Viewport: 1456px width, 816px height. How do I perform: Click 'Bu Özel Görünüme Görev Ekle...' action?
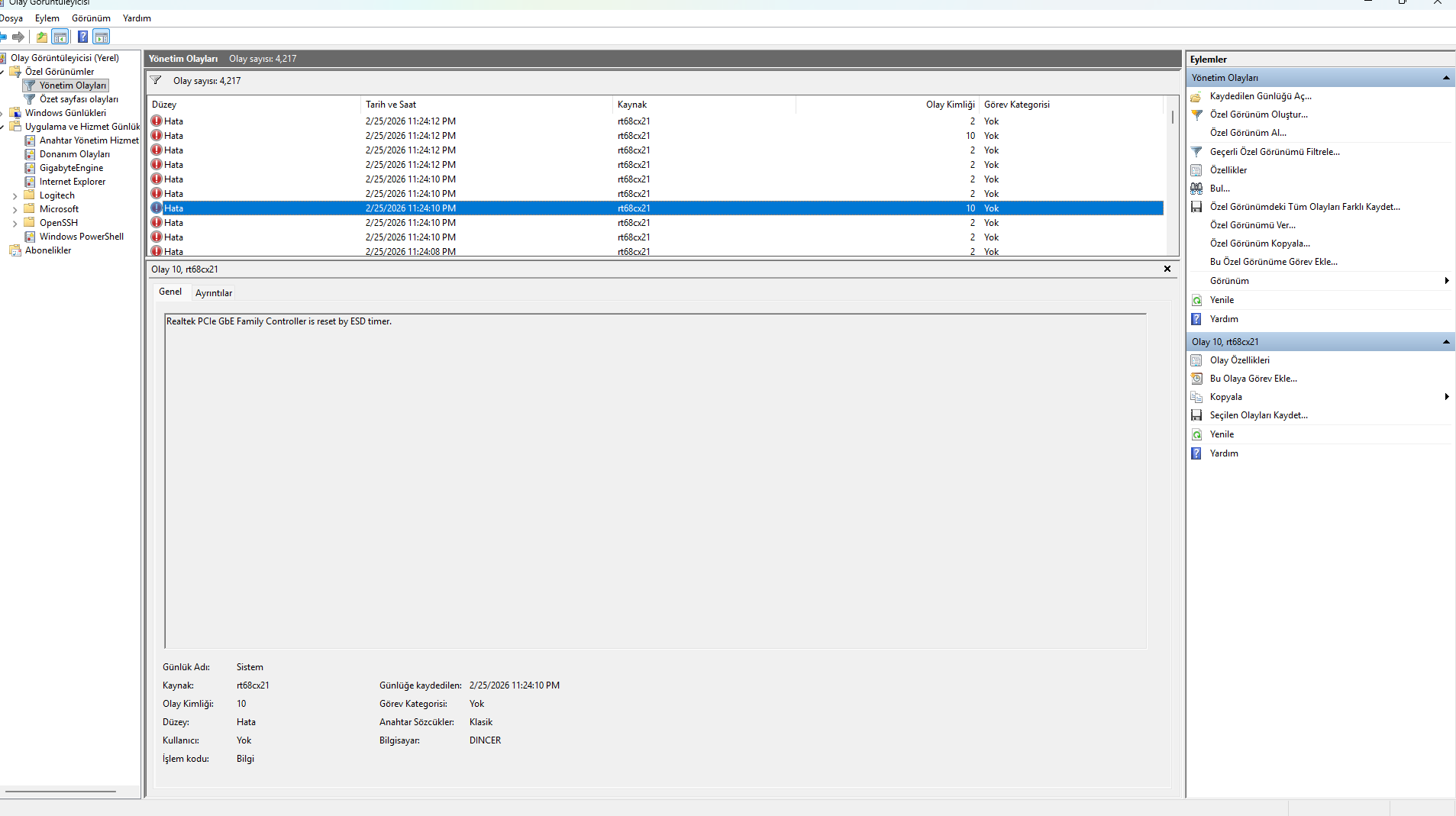(1274, 262)
